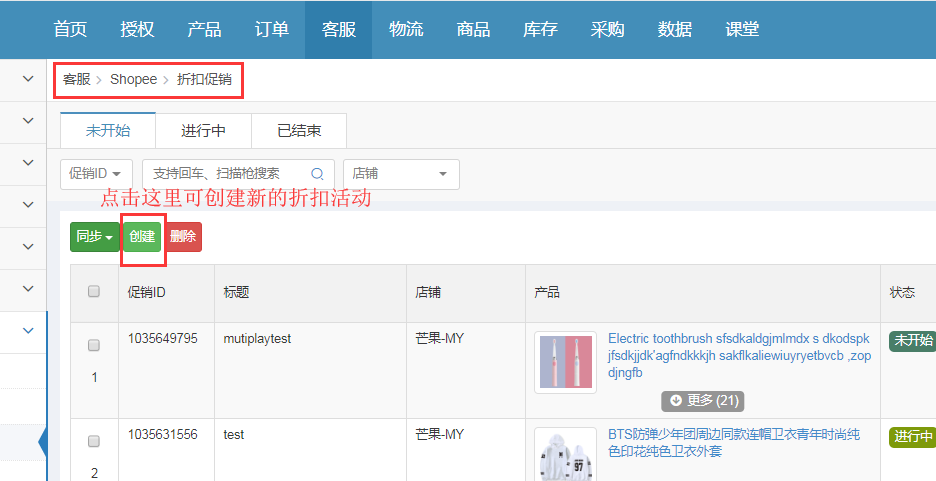Open the 店铺 store filter dropdown
The width and height of the screenshot is (936, 481).
(x=400, y=174)
